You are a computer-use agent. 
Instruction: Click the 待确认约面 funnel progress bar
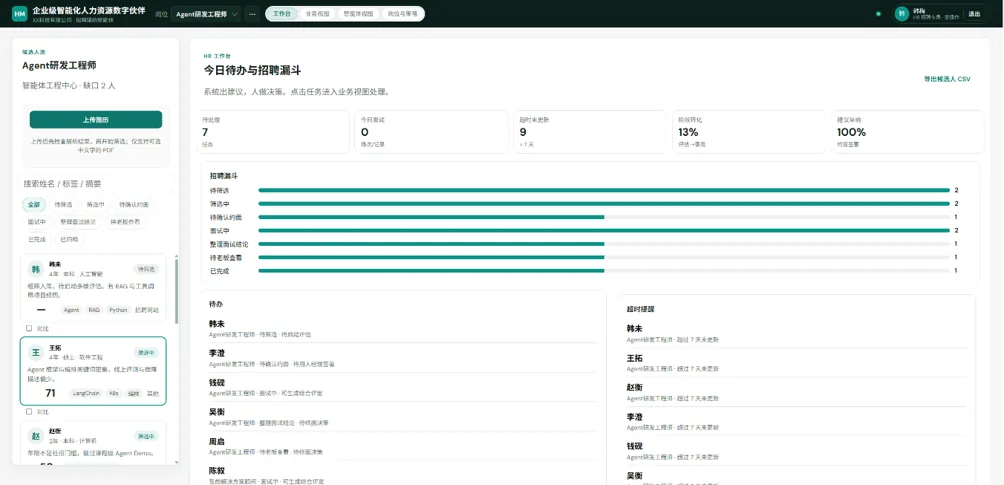(604, 217)
